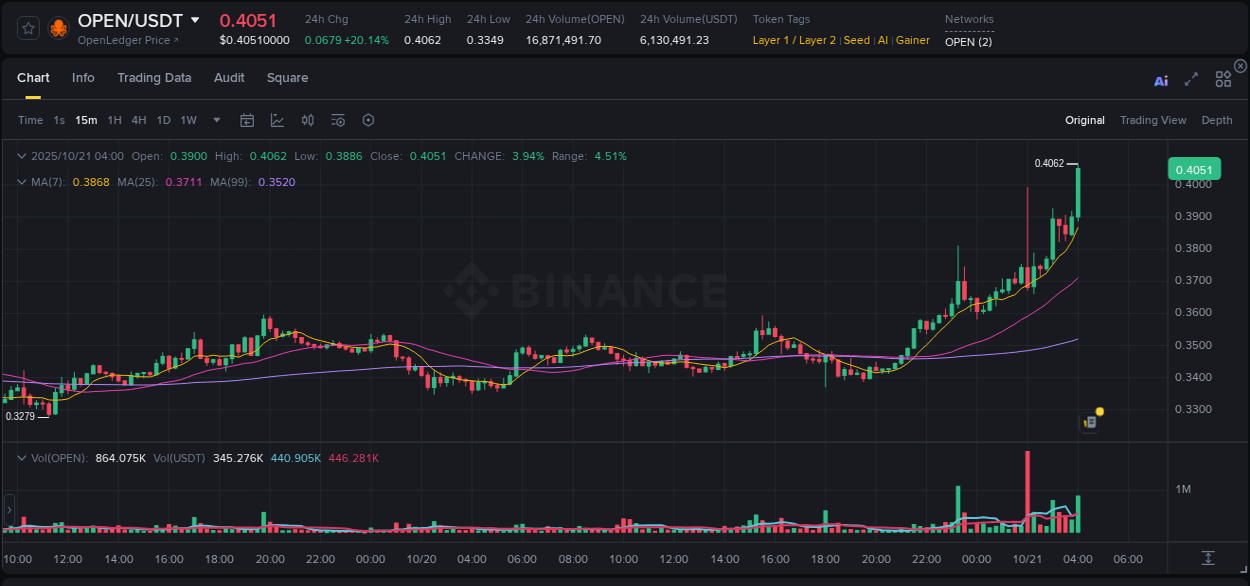The width and height of the screenshot is (1250, 586).
Task: Open the chart widgets grid panel
Action: click(x=1223, y=78)
